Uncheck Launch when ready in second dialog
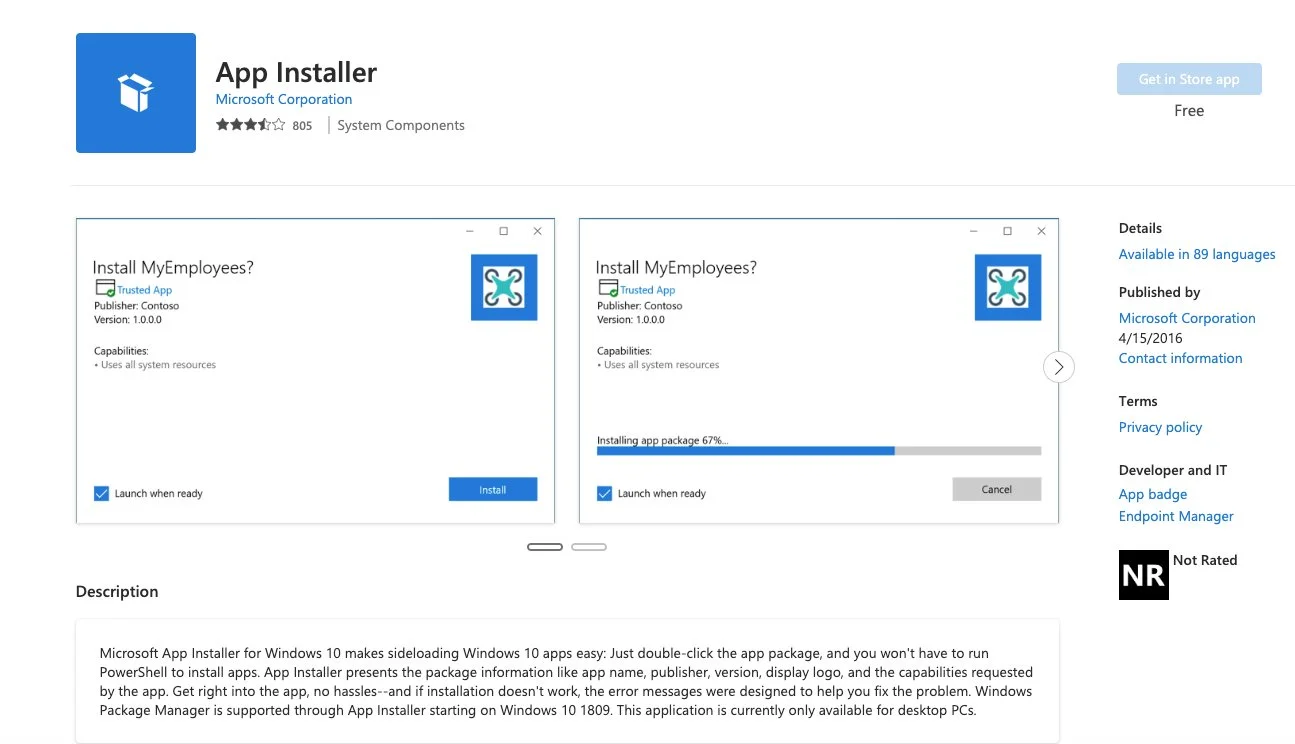 [x=604, y=493]
